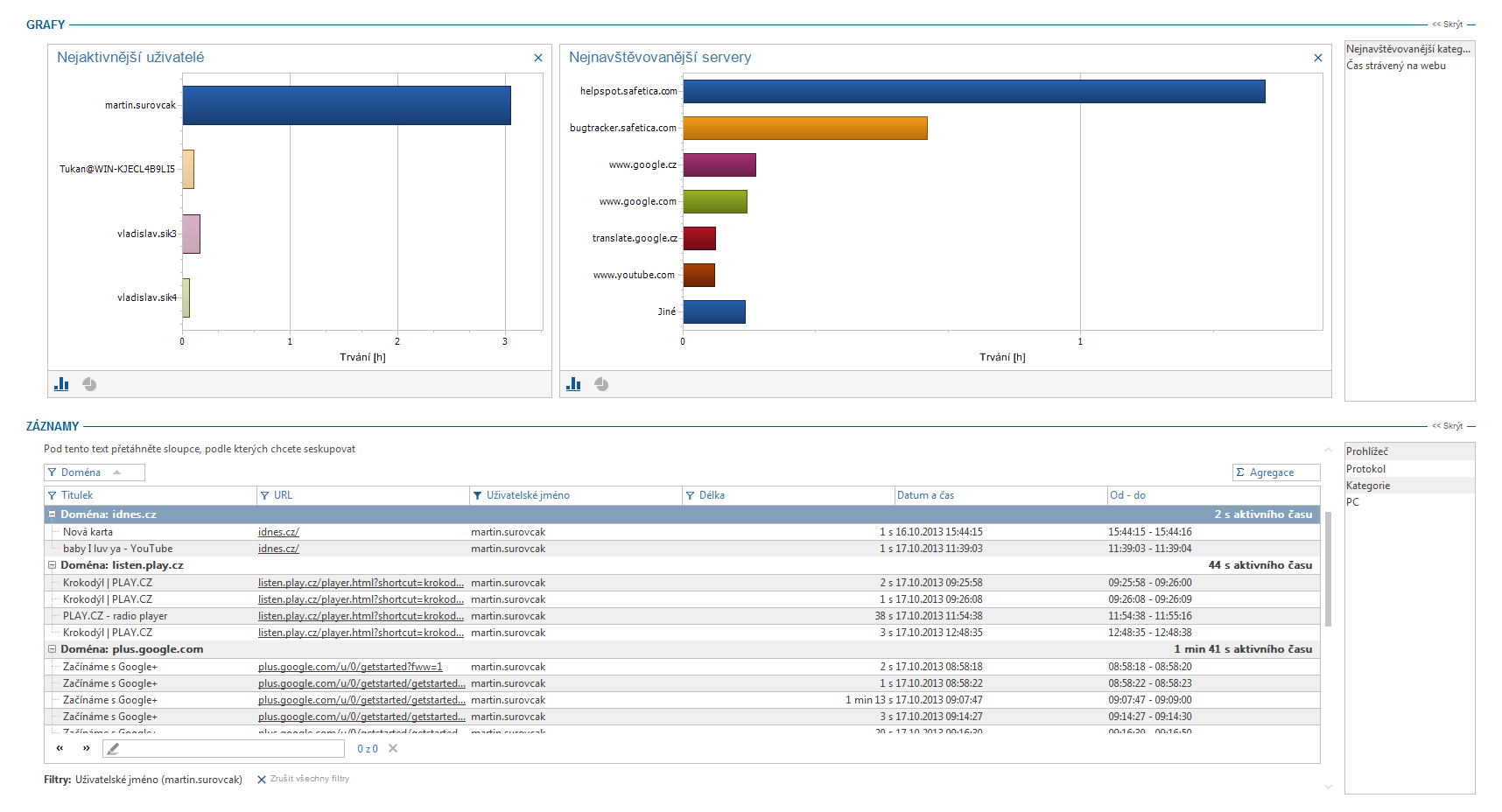The image size is (1502, 812).
Task: Switch Nejnavštěvovanější servery chart to pie view
Action: pyautogui.click(x=601, y=384)
